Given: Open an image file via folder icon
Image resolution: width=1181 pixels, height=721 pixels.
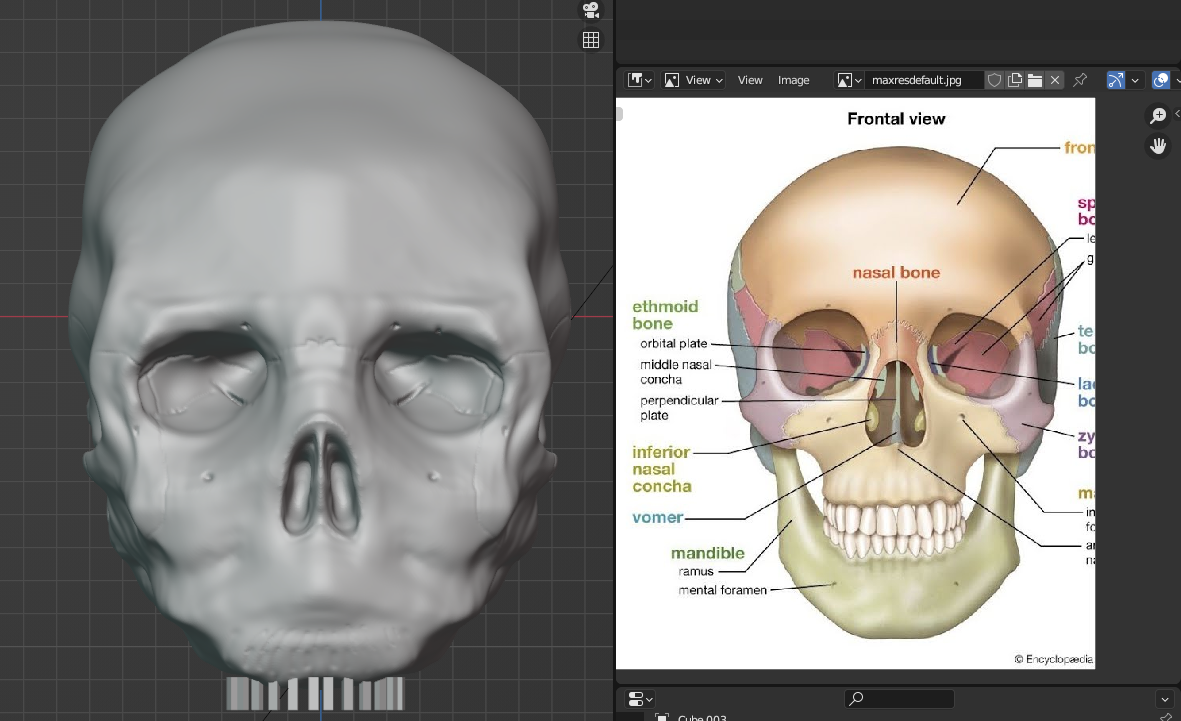Looking at the screenshot, I should 1035,80.
